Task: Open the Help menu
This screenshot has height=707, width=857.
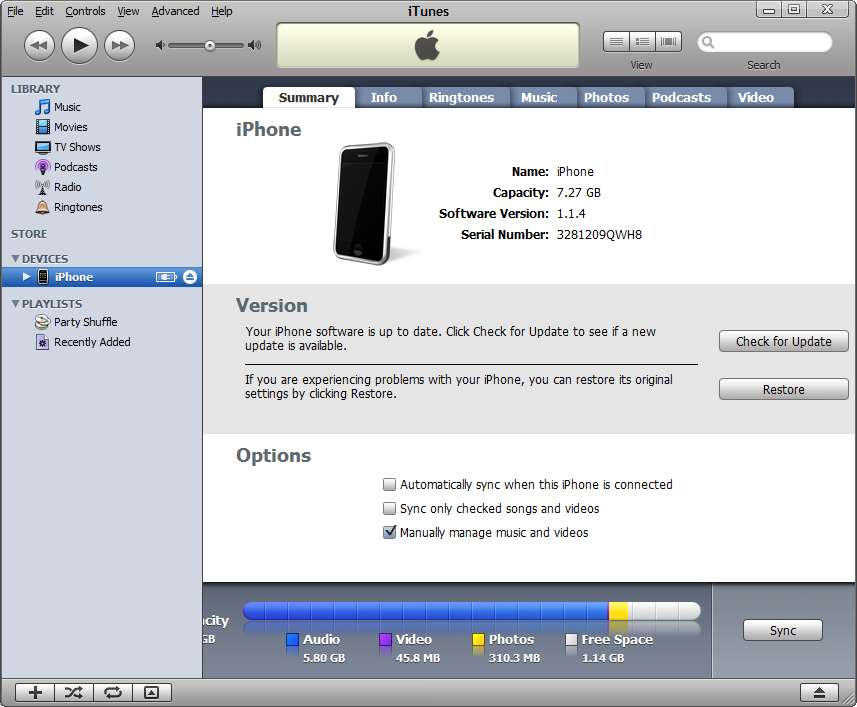Action: click(222, 11)
